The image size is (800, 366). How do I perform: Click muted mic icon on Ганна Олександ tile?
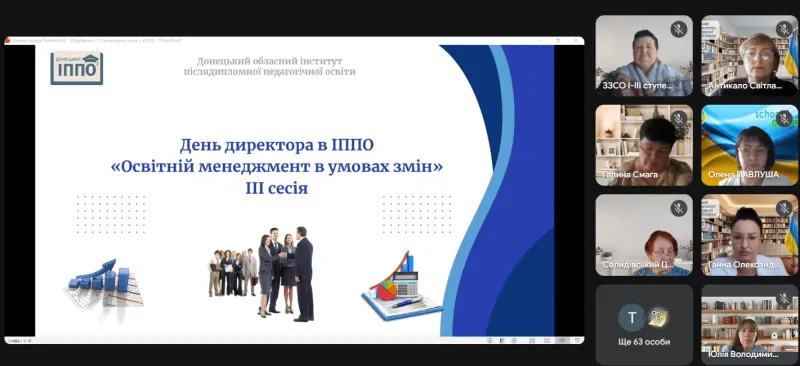tap(784, 208)
